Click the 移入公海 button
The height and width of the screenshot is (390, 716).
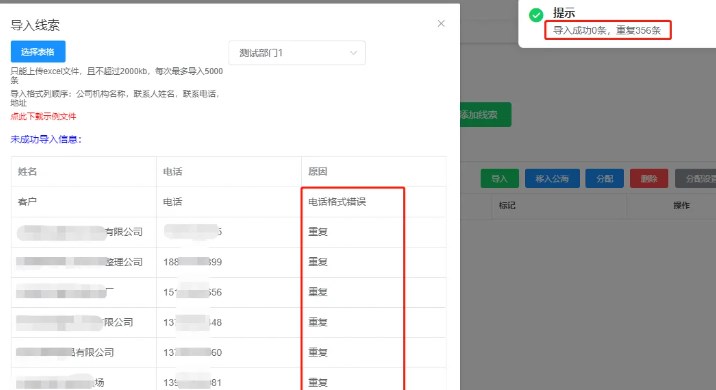552,179
